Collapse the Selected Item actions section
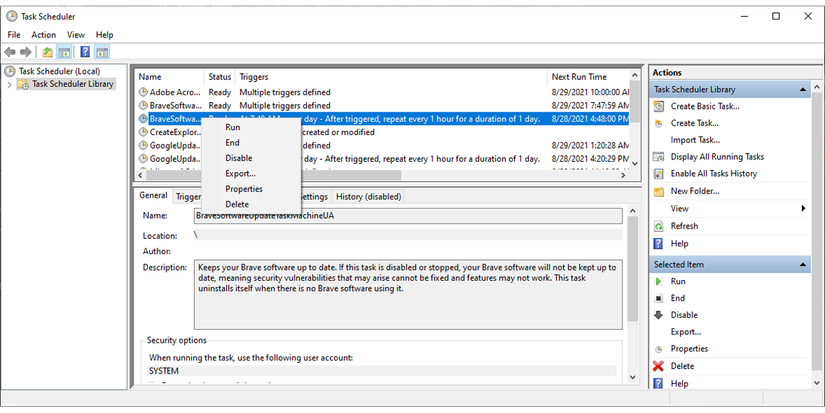This screenshot has height=413, width=825. [802, 265]
